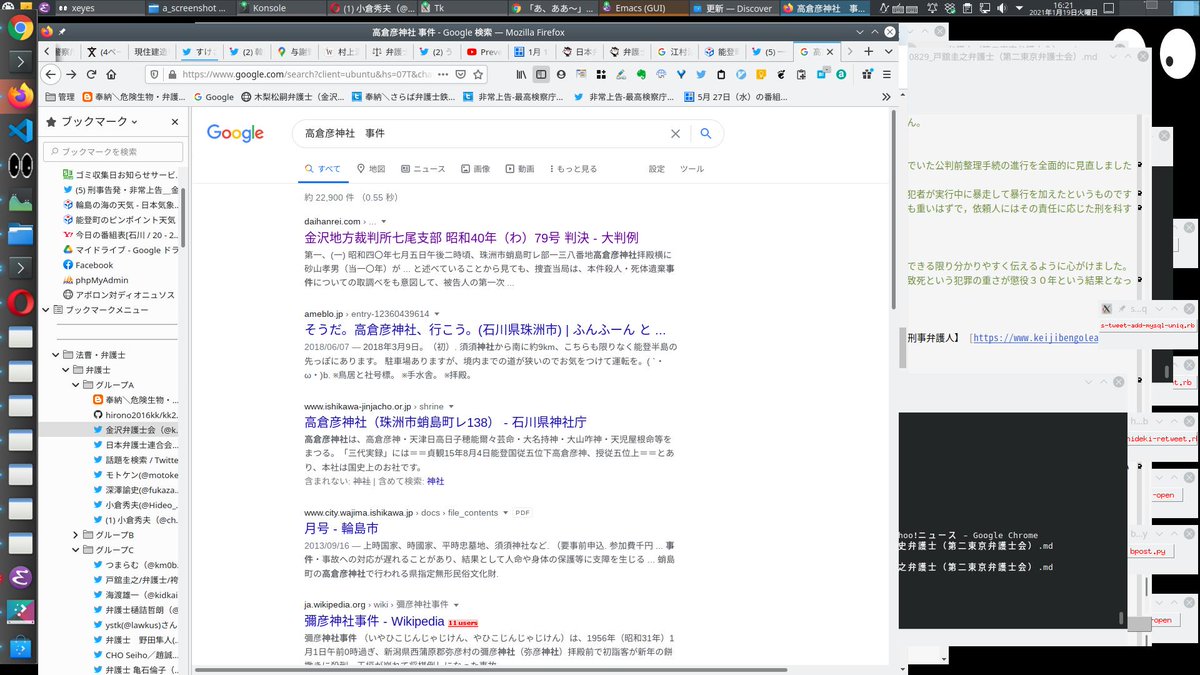Open 高倉彦神社 石川県神社庁 result
The height and width of the screenshot is (675, 1200).
(445, 422)
